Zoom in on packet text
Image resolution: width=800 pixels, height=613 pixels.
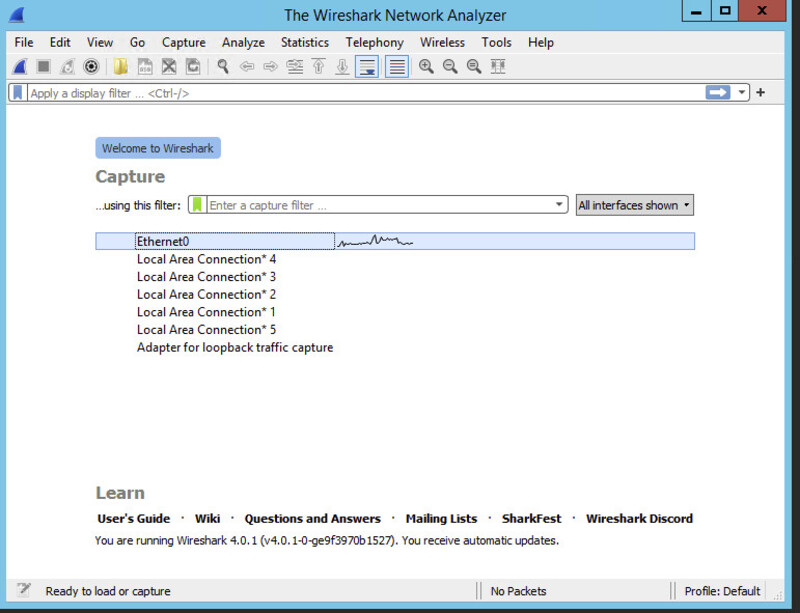pos(426,67)
